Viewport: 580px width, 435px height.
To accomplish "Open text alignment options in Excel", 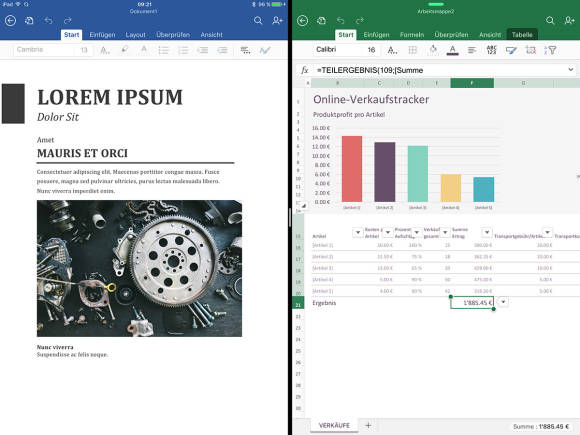I will (472, 50).
